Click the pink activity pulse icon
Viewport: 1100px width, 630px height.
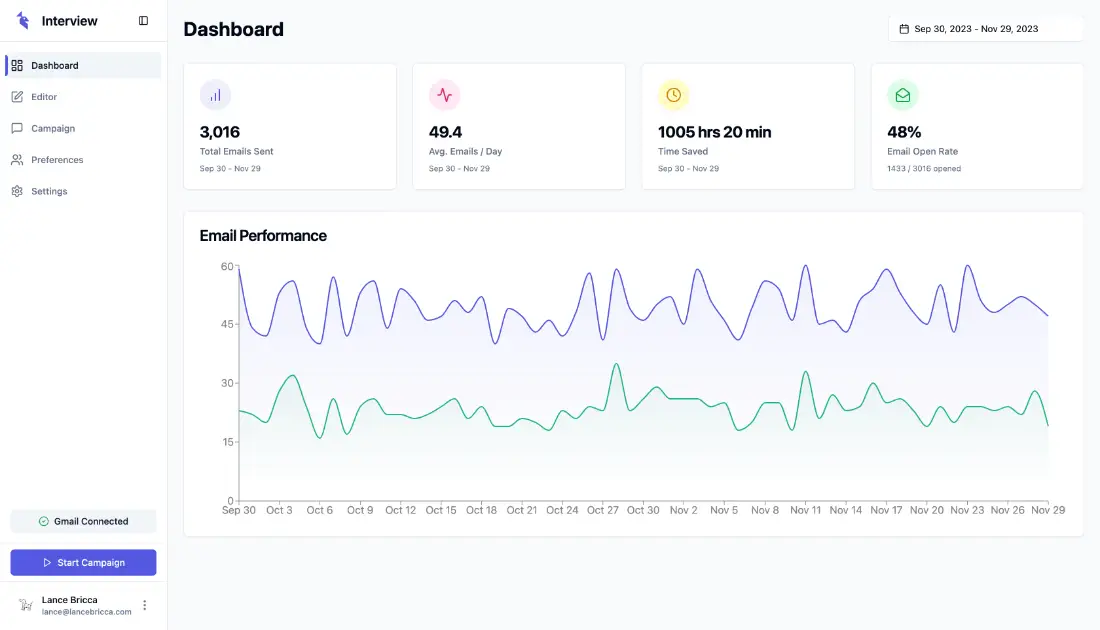click(444, 95)
